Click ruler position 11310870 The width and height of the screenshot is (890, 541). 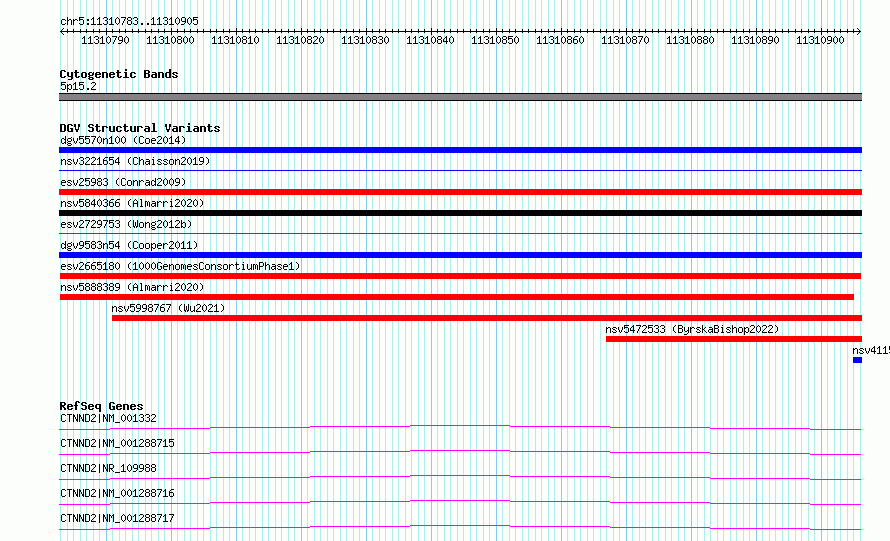625,40
